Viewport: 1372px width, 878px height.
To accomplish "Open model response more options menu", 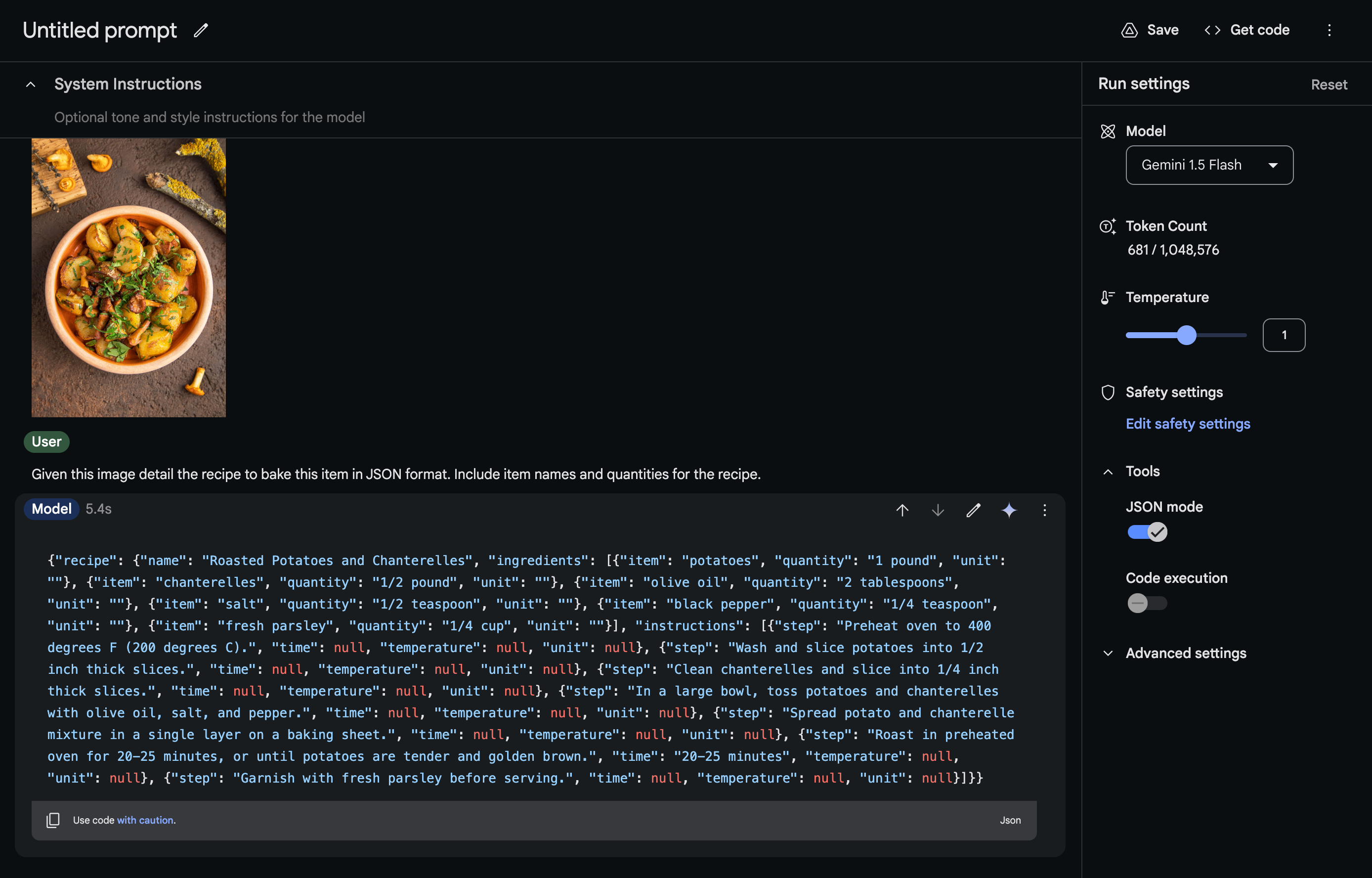I will 1044,510.
